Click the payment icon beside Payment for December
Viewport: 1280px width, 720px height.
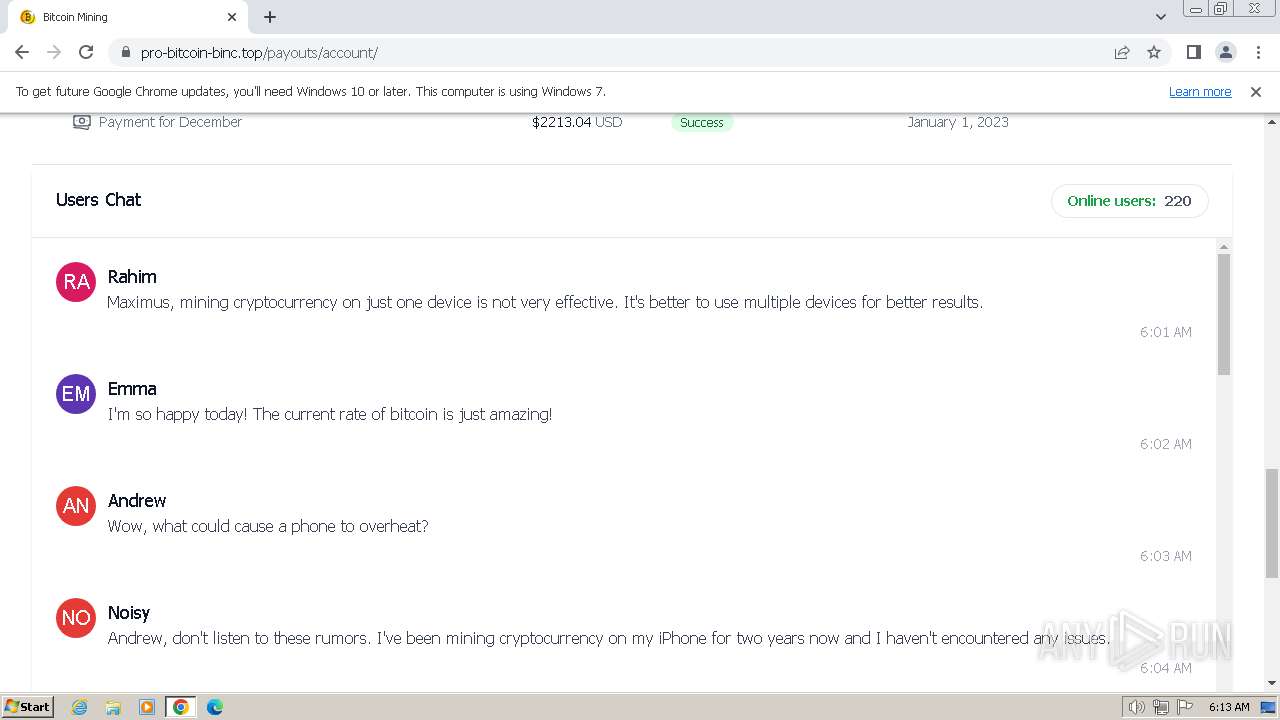[x=81, y=122]
